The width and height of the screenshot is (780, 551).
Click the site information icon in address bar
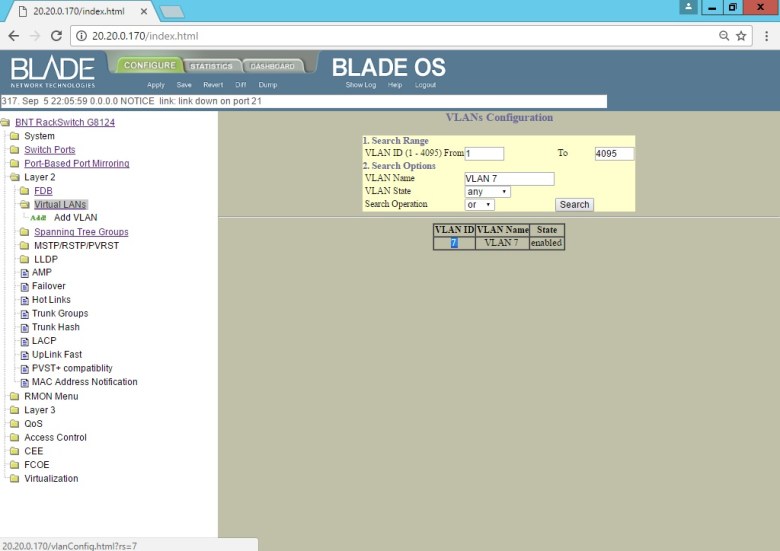81,36
